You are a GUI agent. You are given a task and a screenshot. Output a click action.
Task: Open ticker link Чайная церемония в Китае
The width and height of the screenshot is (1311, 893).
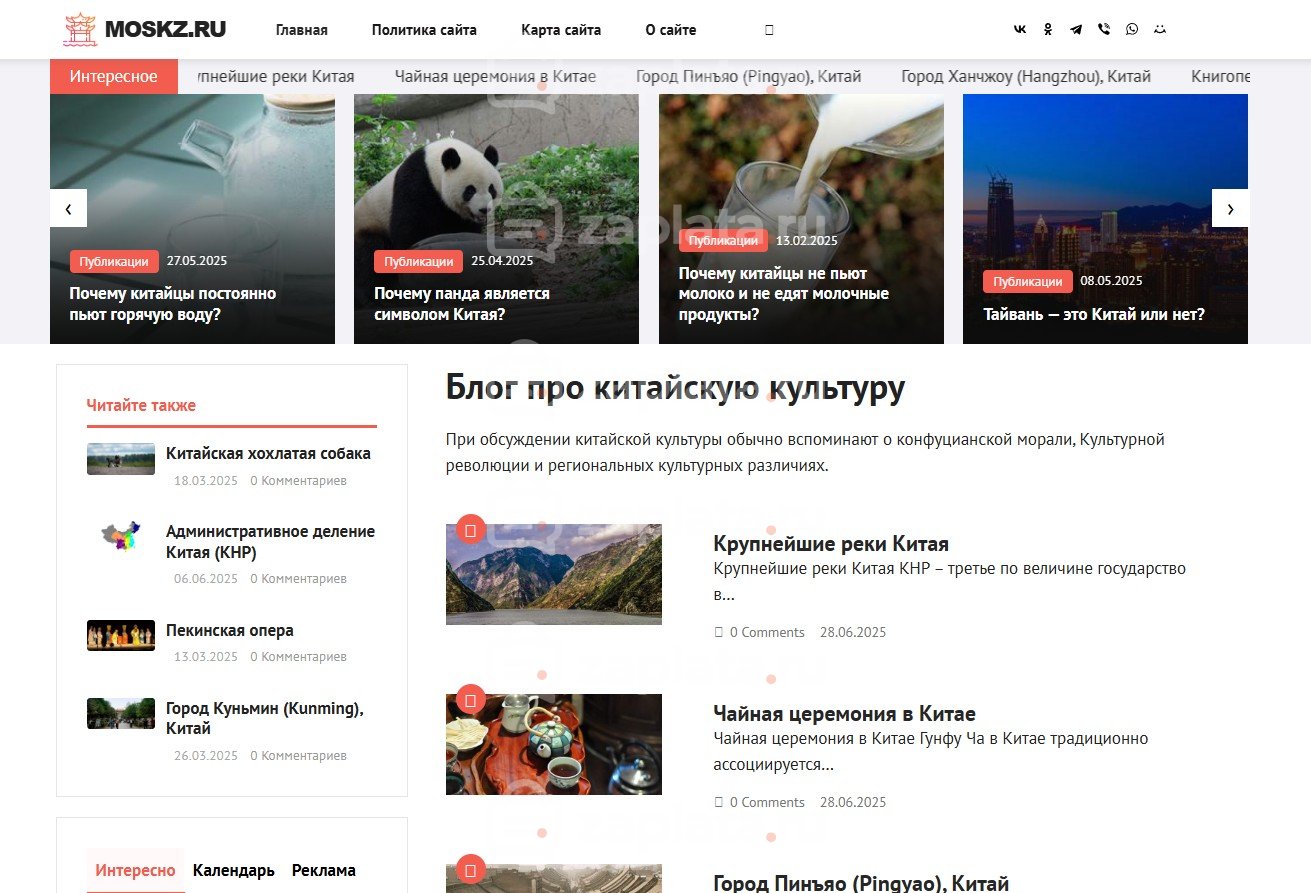(495, 76)
